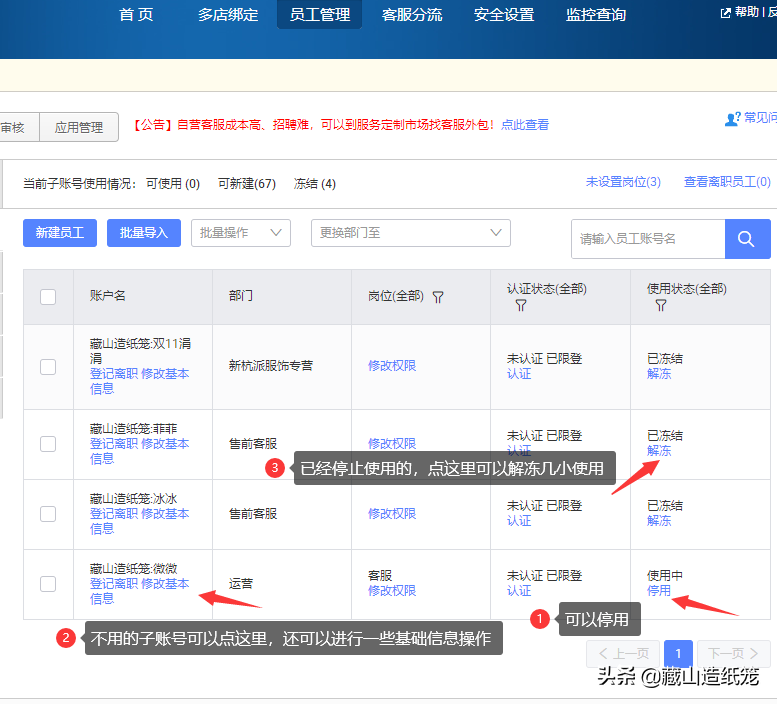Open the 多店绑定 navigation item
Viewport: 777px width, 704px height.
point(228,14)
